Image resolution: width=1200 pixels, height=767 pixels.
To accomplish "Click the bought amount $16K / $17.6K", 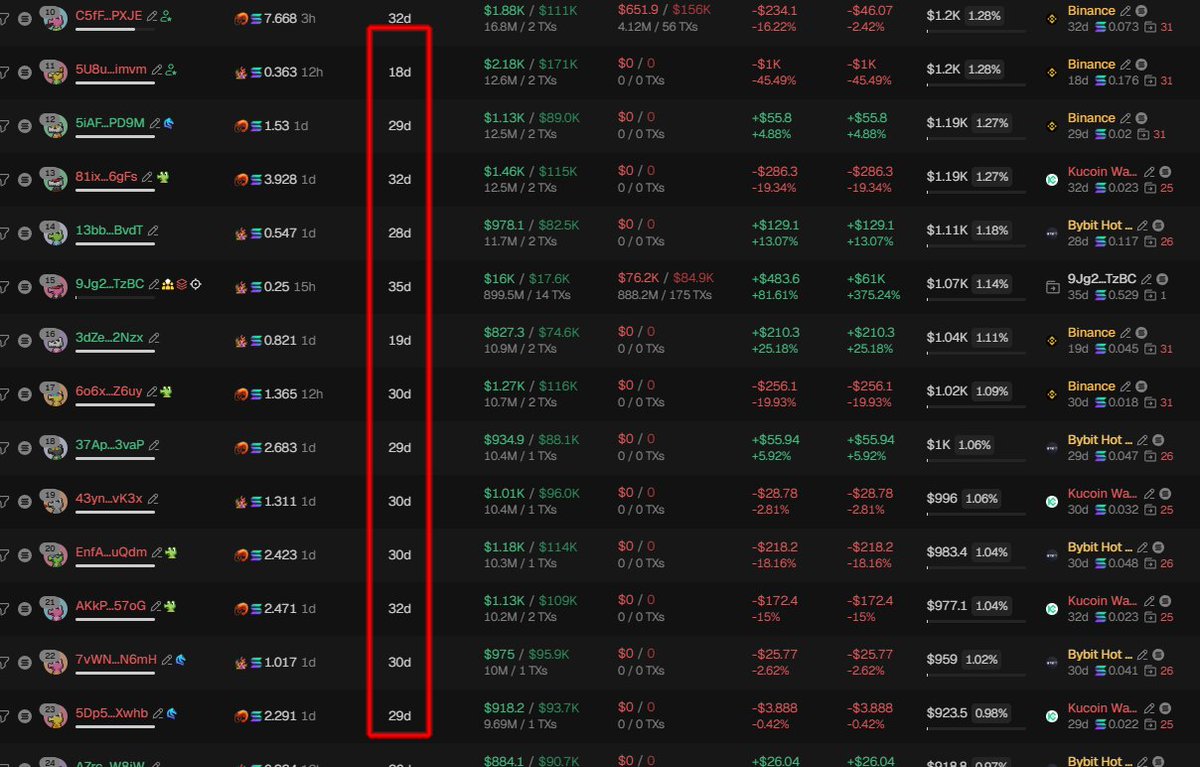I will 527,278.
